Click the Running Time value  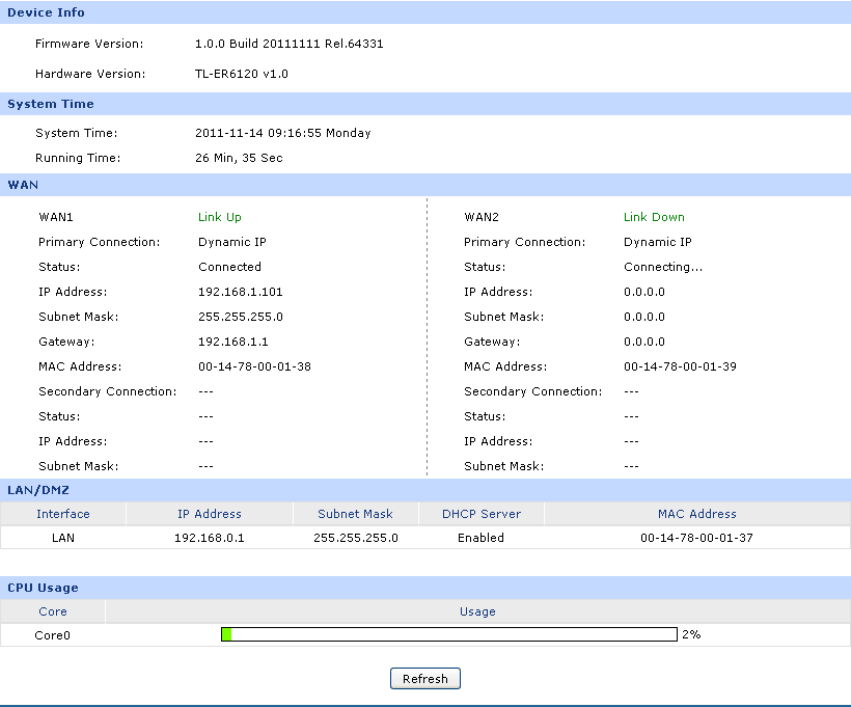(239, 158)
